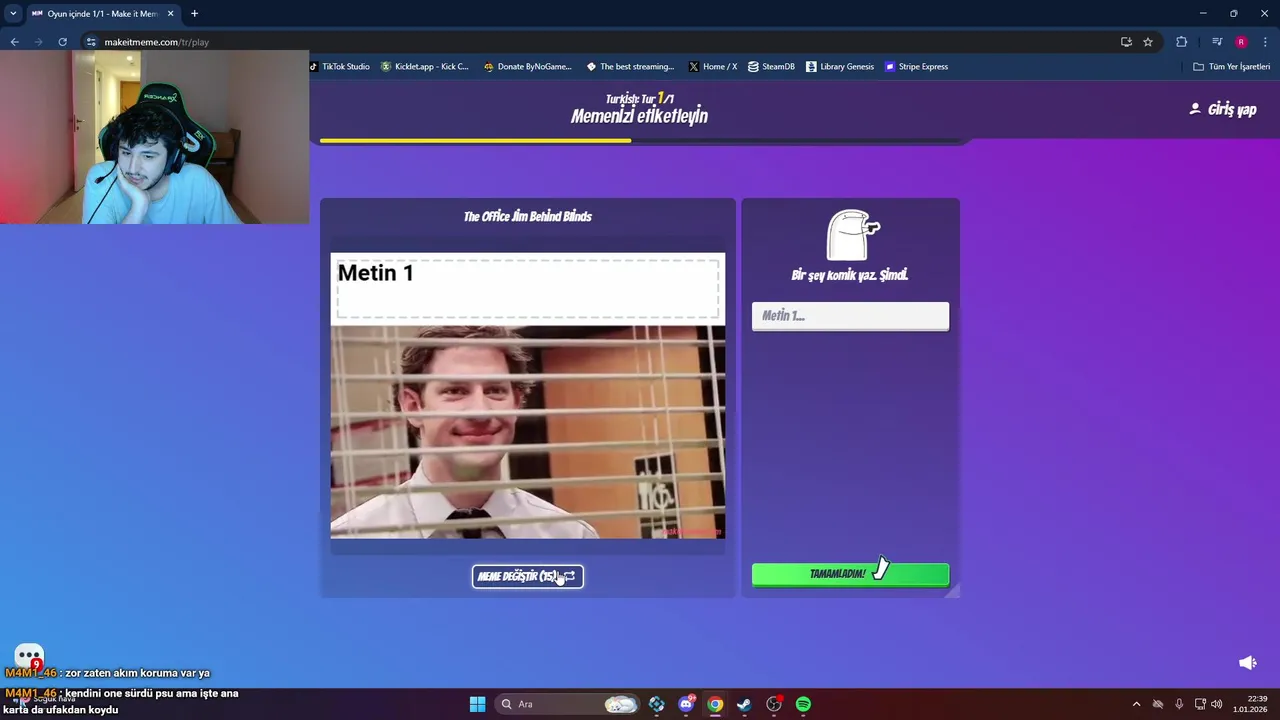
Task: Open the Chrome three-dot menu
Action: click(x=1266, y=42)
